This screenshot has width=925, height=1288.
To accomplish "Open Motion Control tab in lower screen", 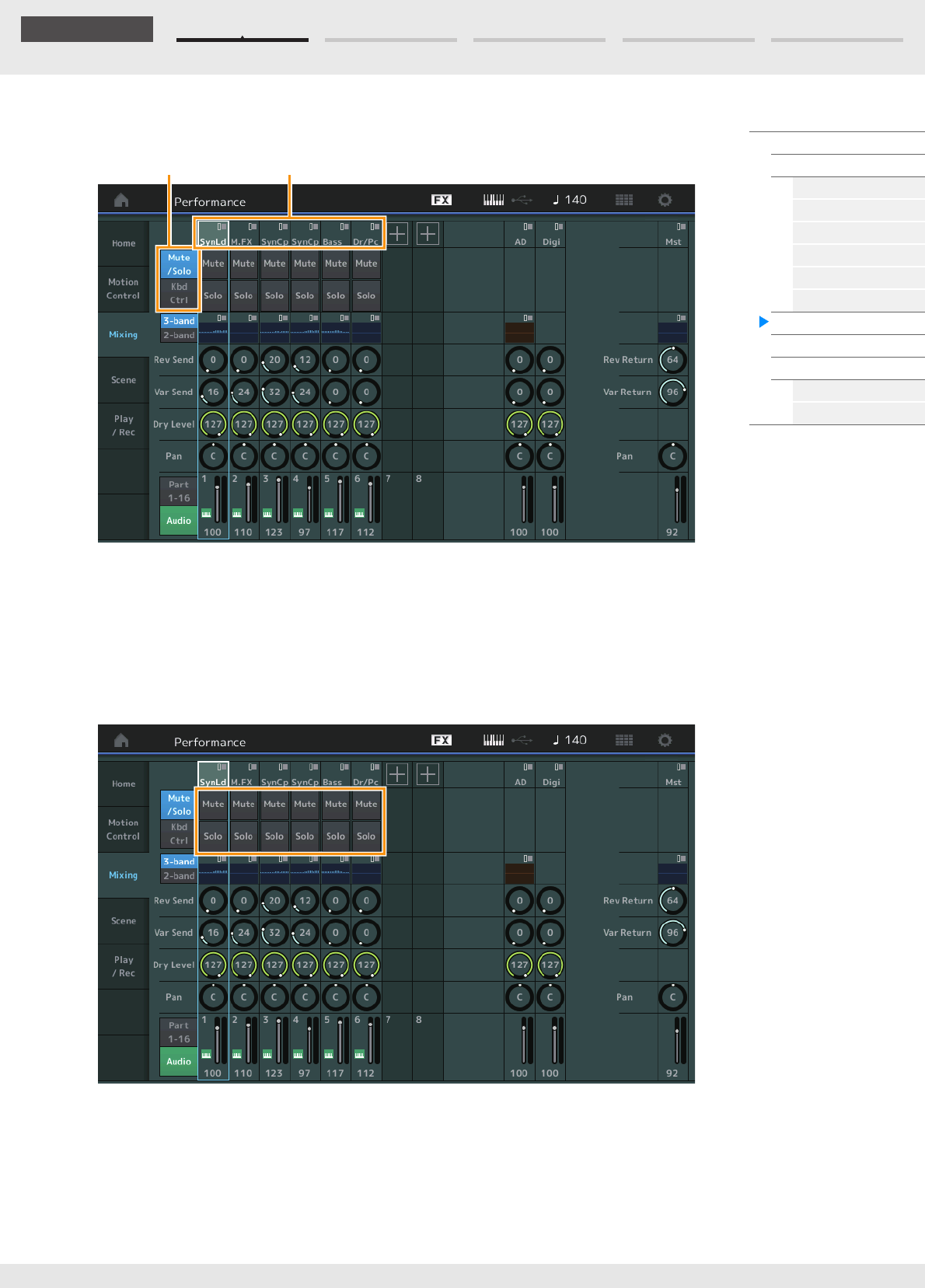I will [x=124, y=829].
